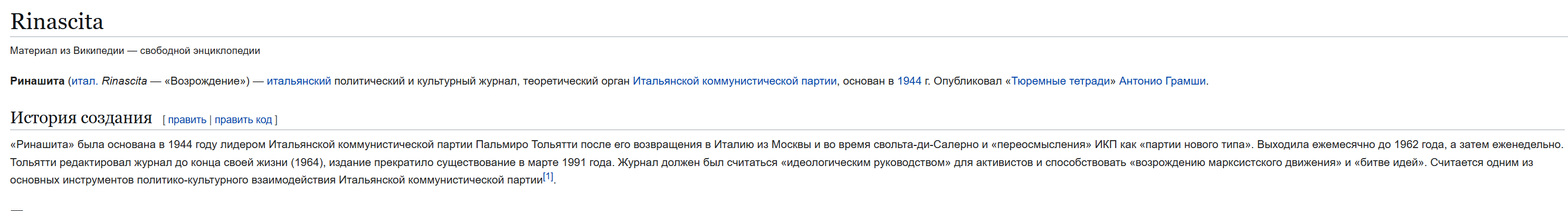Click the bold word Ринашита
The image size is (1568, 211).
pyautogui.click(x=37, y=81)
